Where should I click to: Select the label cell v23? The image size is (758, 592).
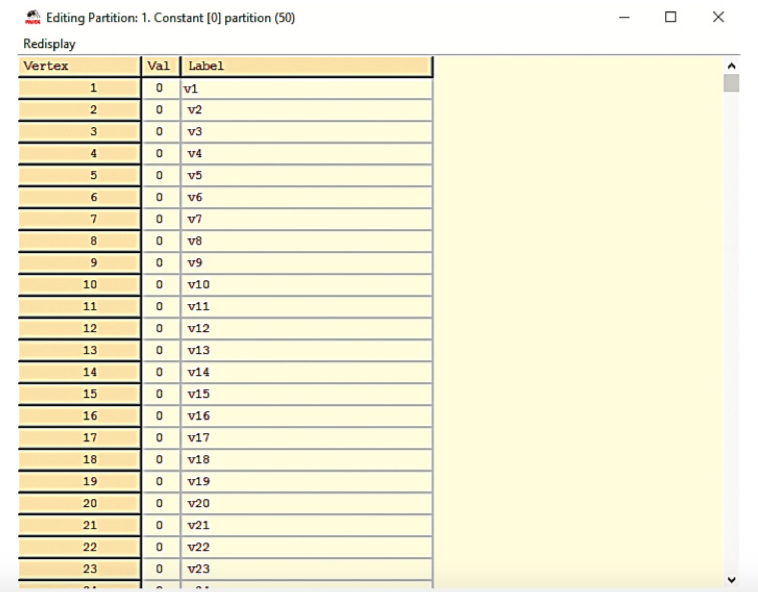point(306,569)
